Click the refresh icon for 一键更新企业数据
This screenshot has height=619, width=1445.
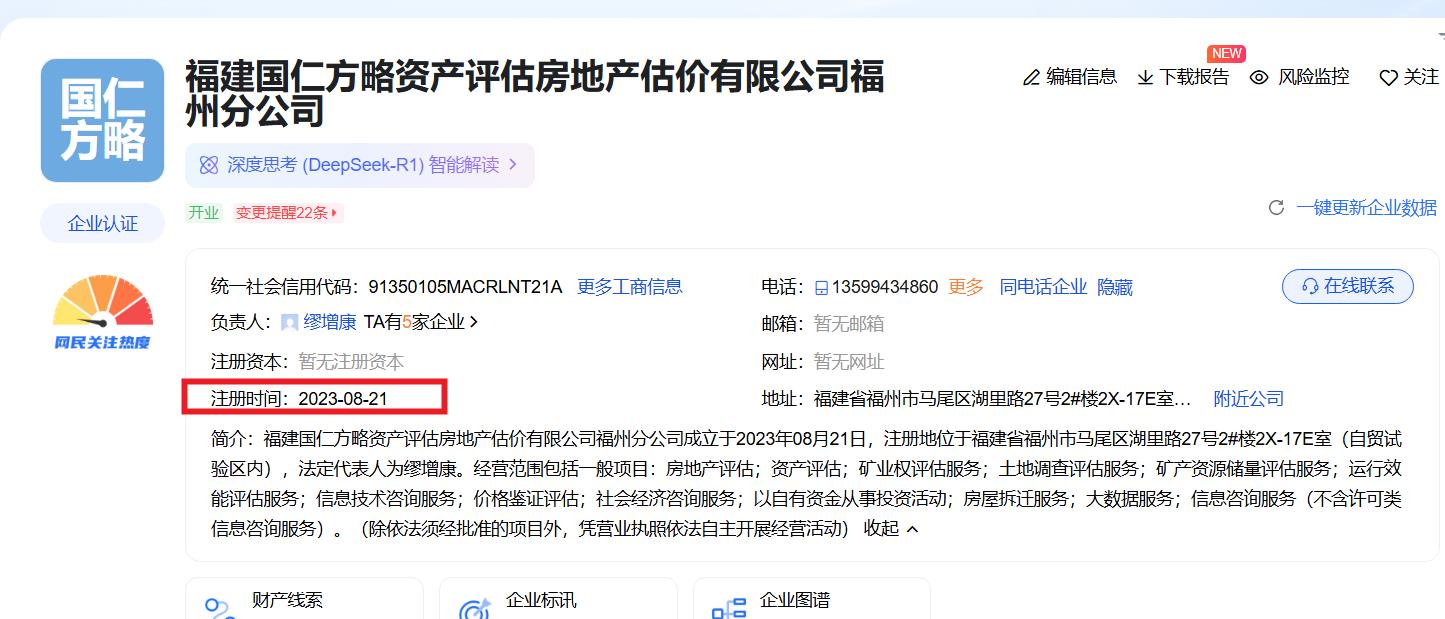click(x=1276, y=208)
